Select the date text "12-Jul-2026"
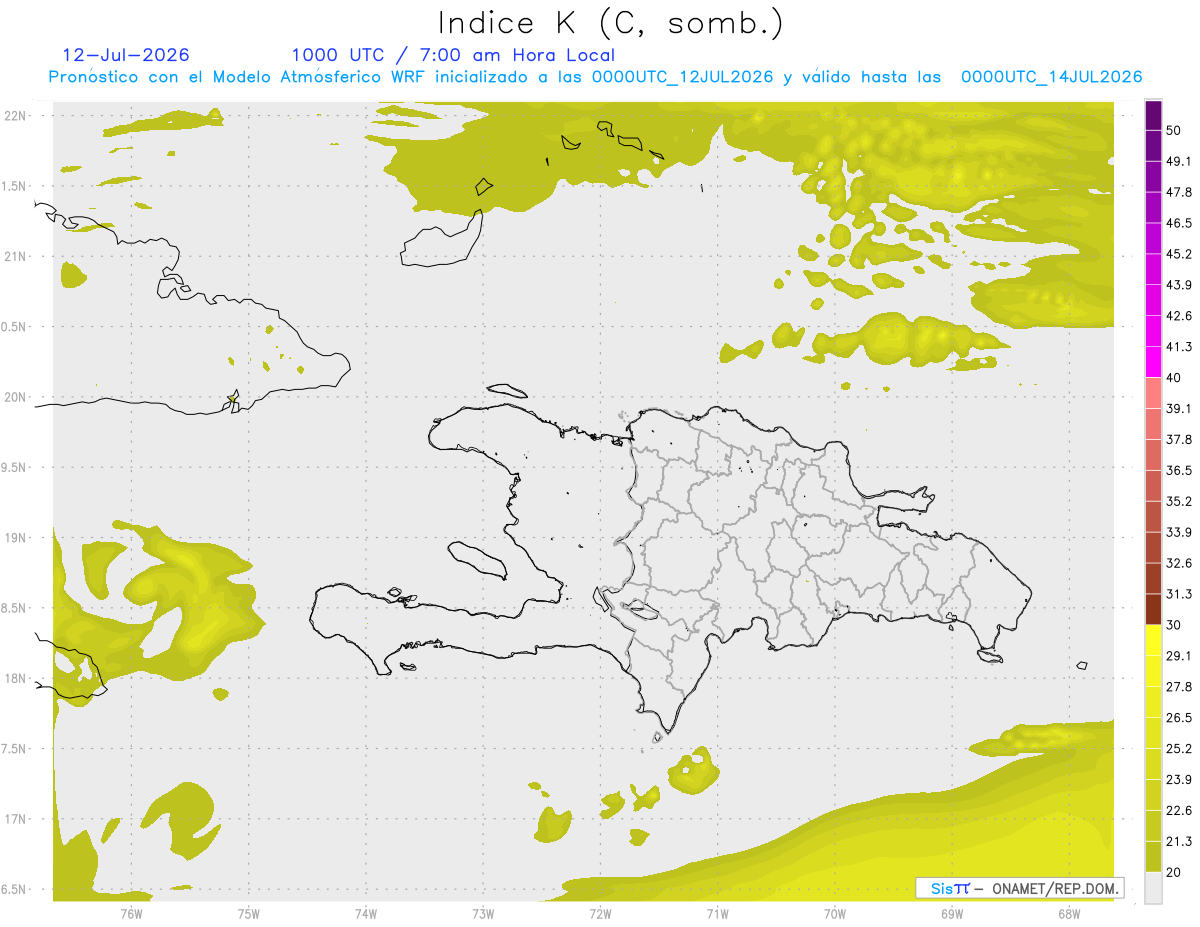Viewport: 1200px width, 927px height. 126,55
